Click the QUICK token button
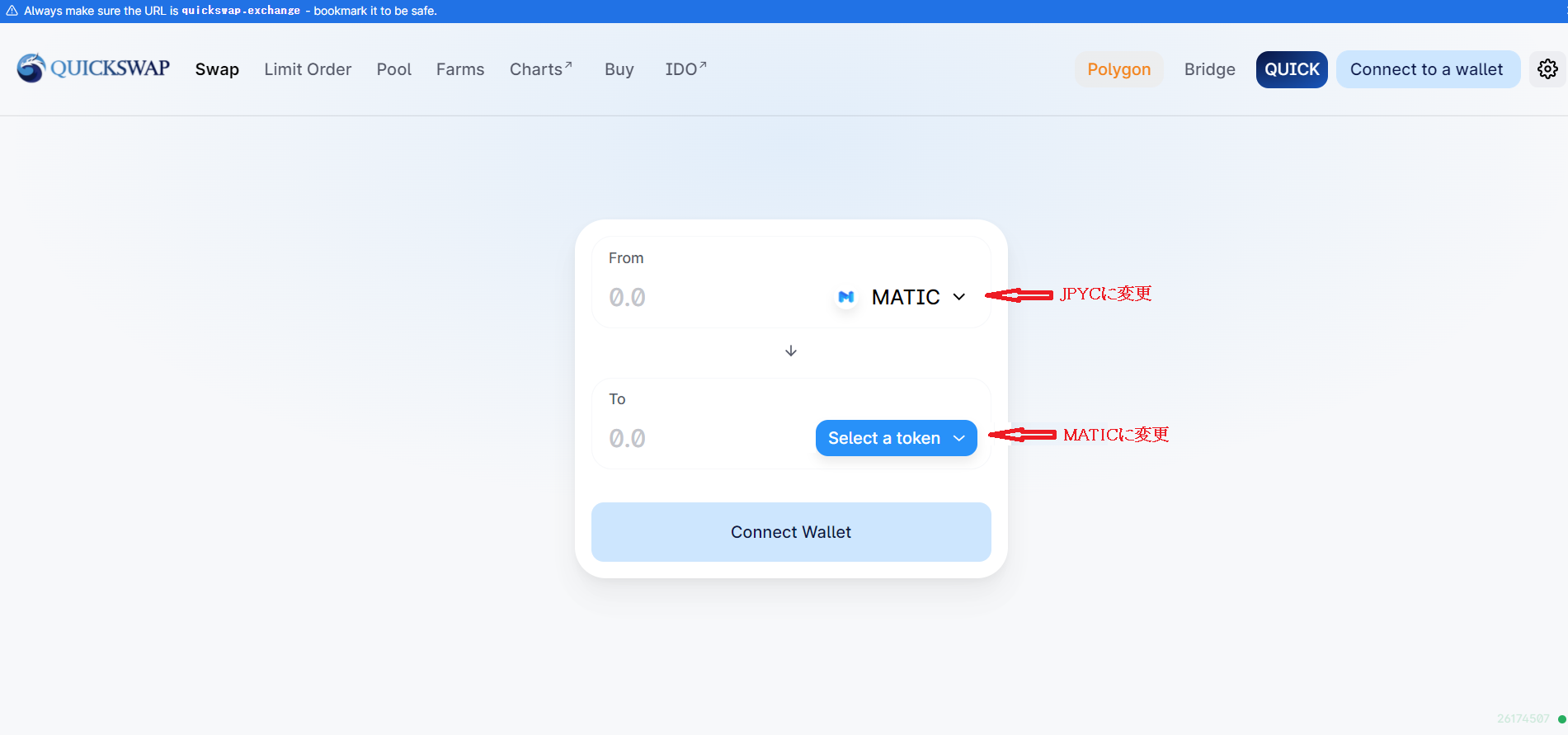This screenshot has height=735, width=1568. coord(1292,69)
